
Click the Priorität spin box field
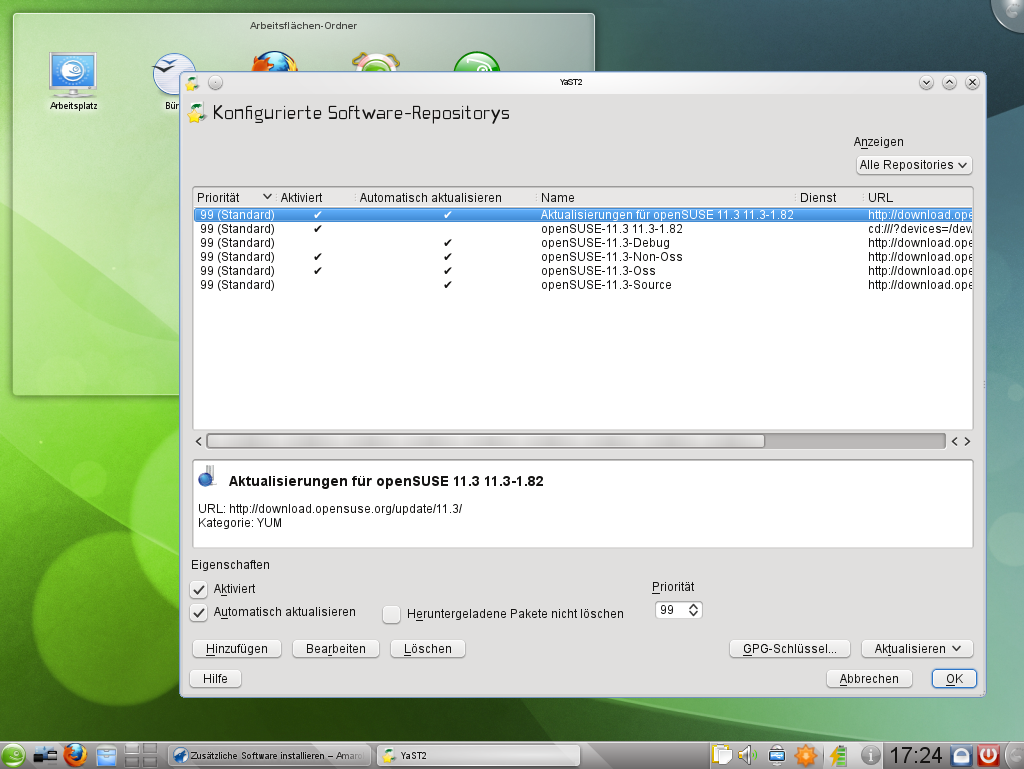671,610
